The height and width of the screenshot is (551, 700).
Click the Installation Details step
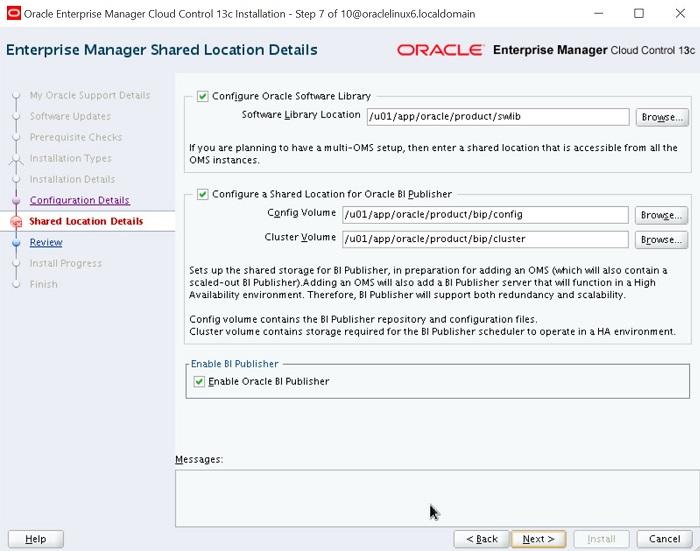(x=72, y=179)
